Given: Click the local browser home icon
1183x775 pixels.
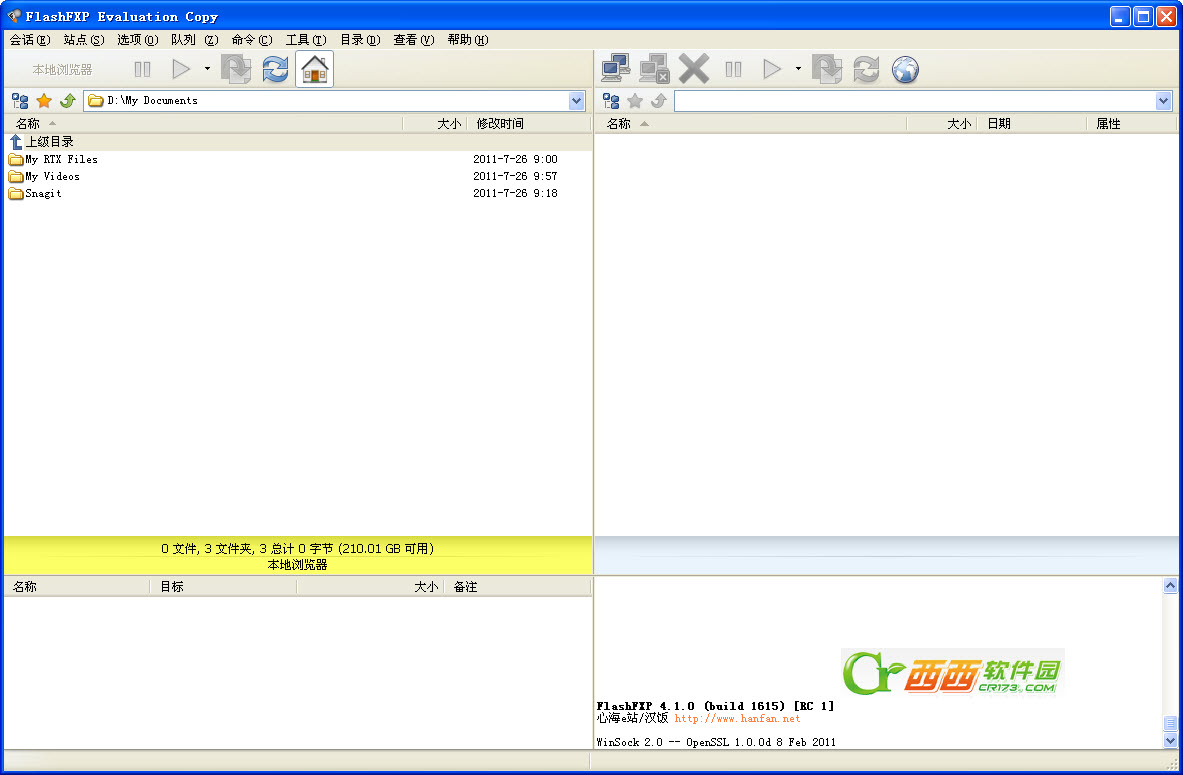Looking at the screenshot, I should pyautogui.click(x=314, y=69).
